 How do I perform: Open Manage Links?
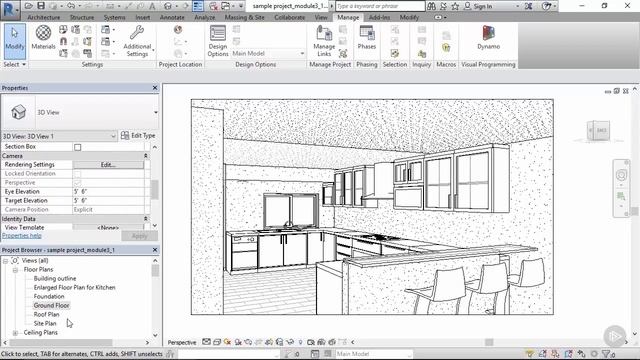[324, 41]
